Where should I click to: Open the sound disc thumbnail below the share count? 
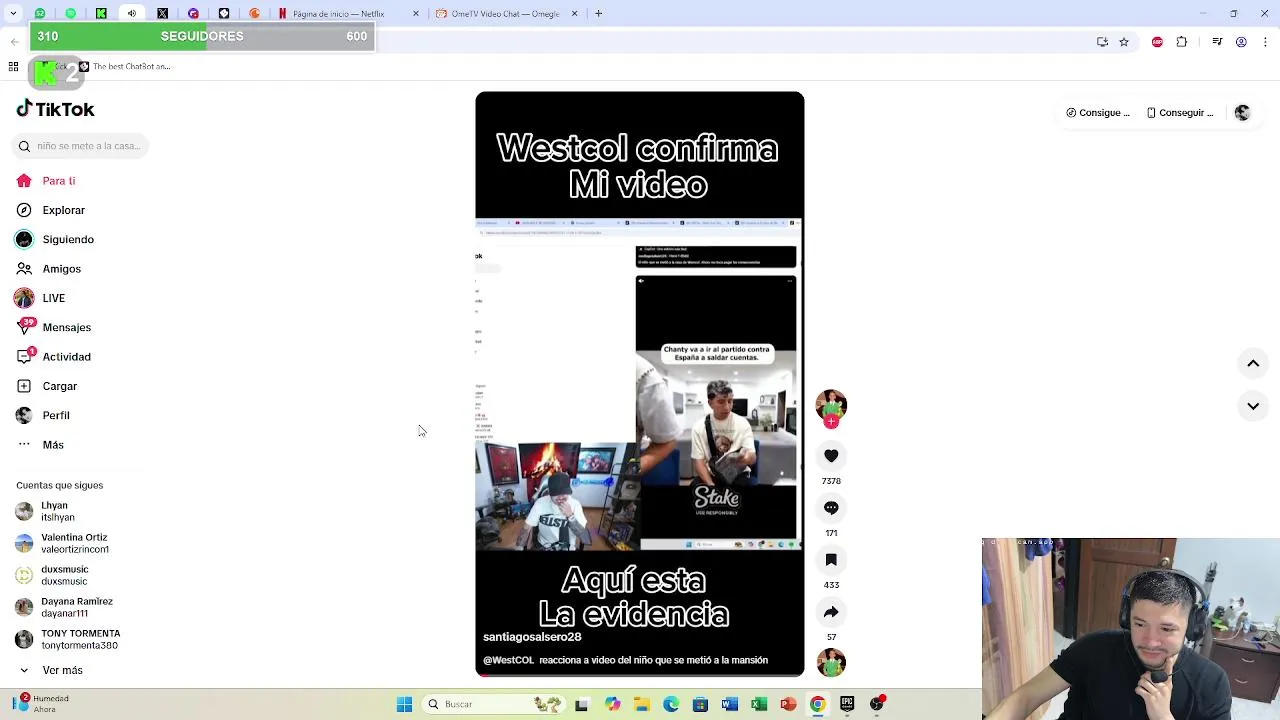pyautogui.click(x=831, y=663)
